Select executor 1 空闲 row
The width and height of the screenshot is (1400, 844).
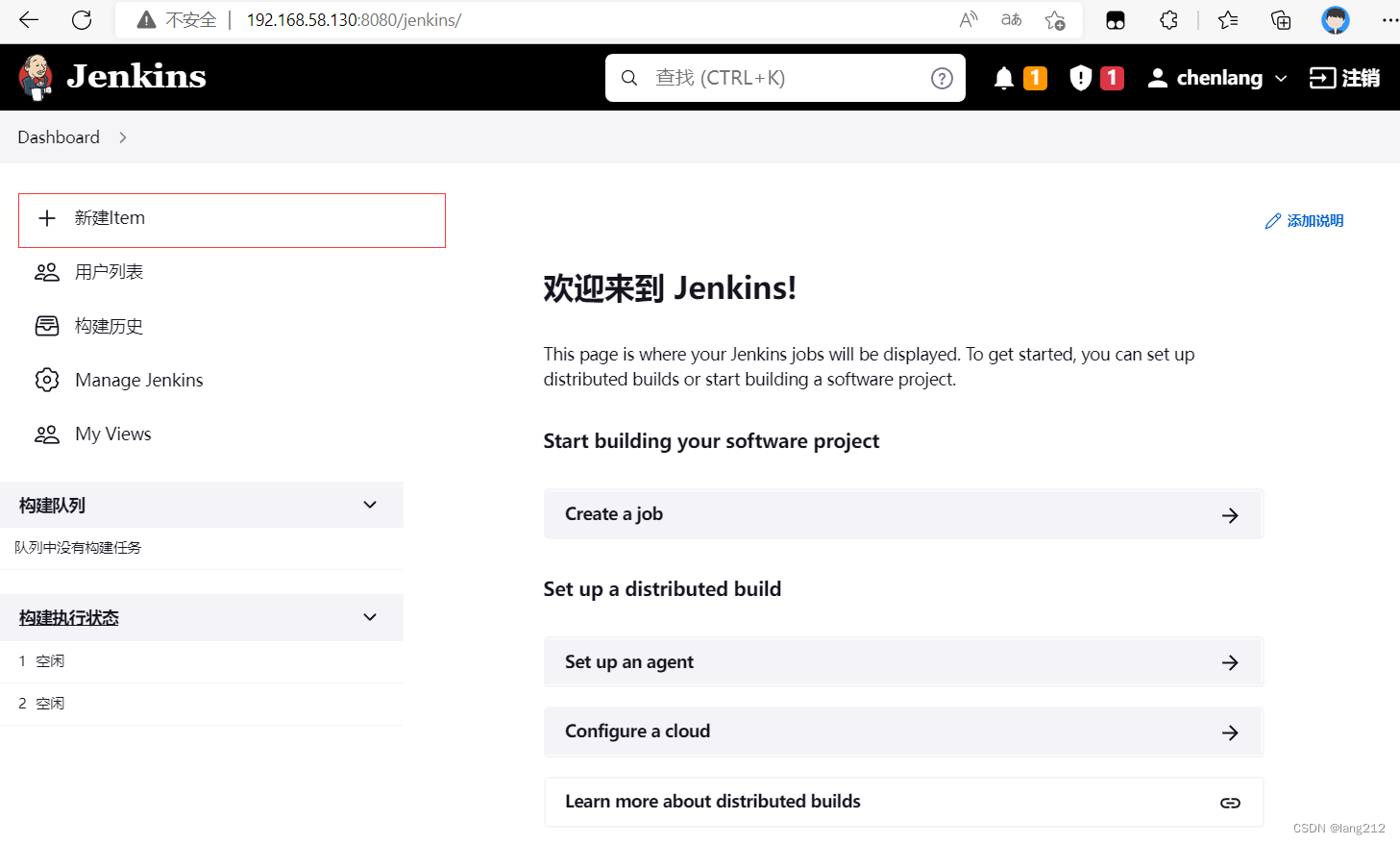click(202, 661)
